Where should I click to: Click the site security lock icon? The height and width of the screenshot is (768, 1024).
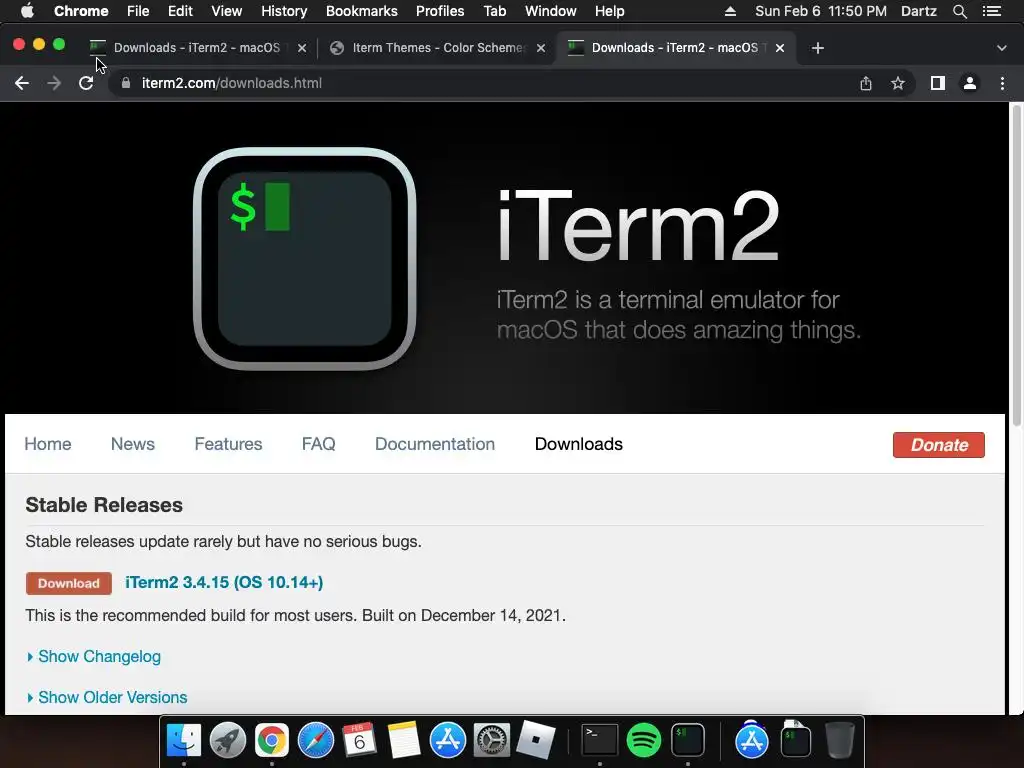tap(126, 83)
